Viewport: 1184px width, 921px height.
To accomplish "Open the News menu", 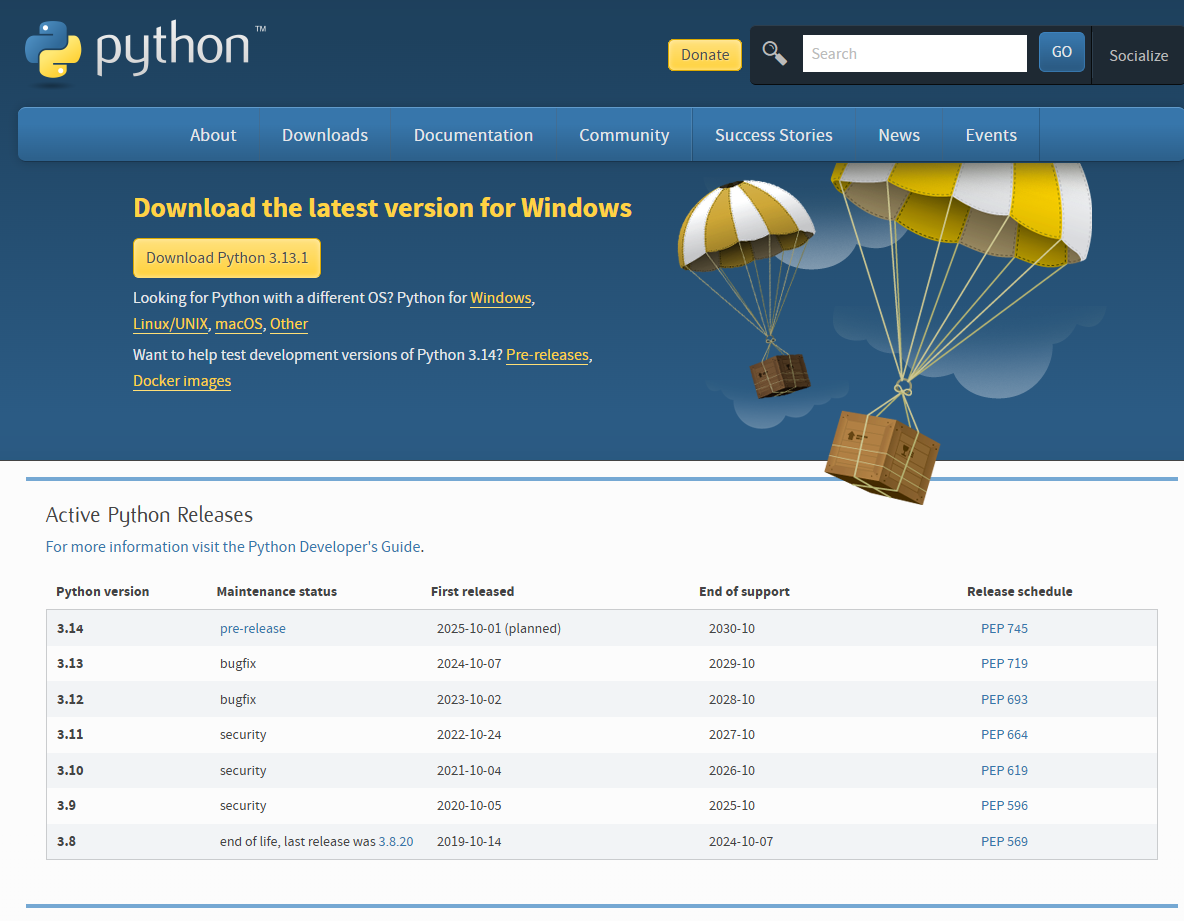I will 899,135.
